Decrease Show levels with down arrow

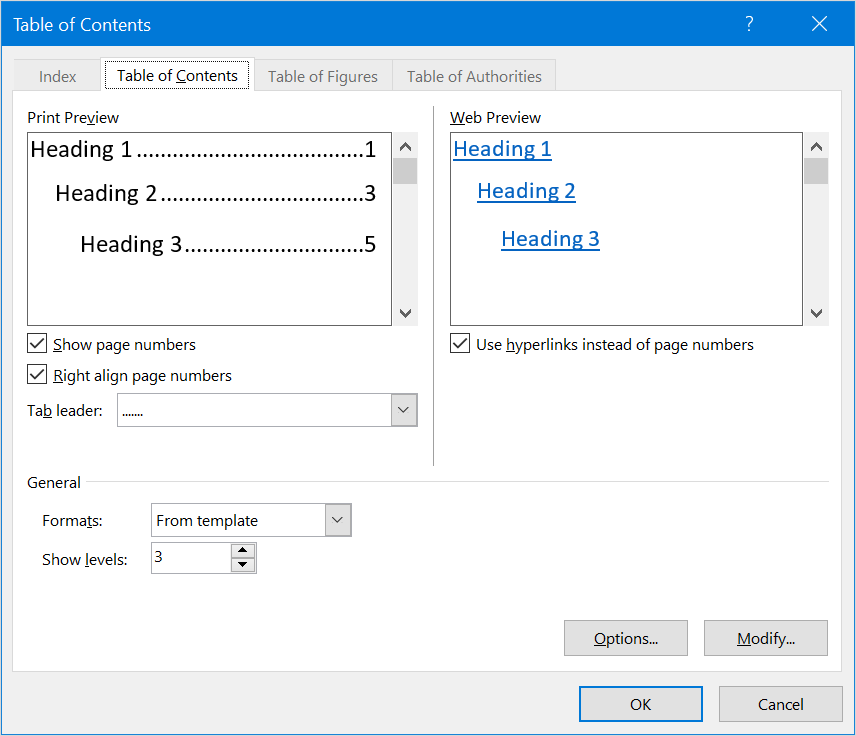(x=243, y=565)
